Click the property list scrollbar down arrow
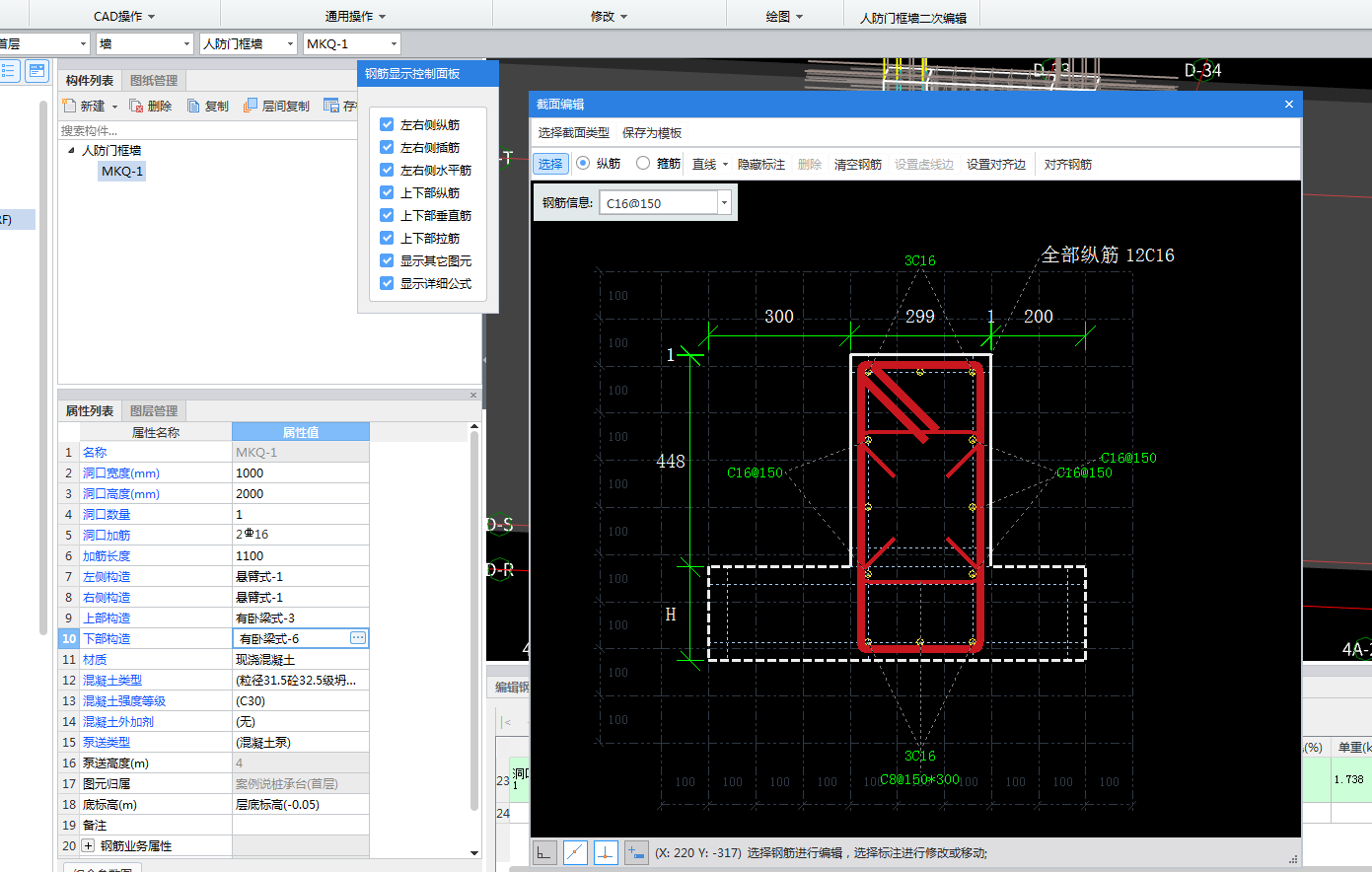1372x872 pixels. pos(474,853)
